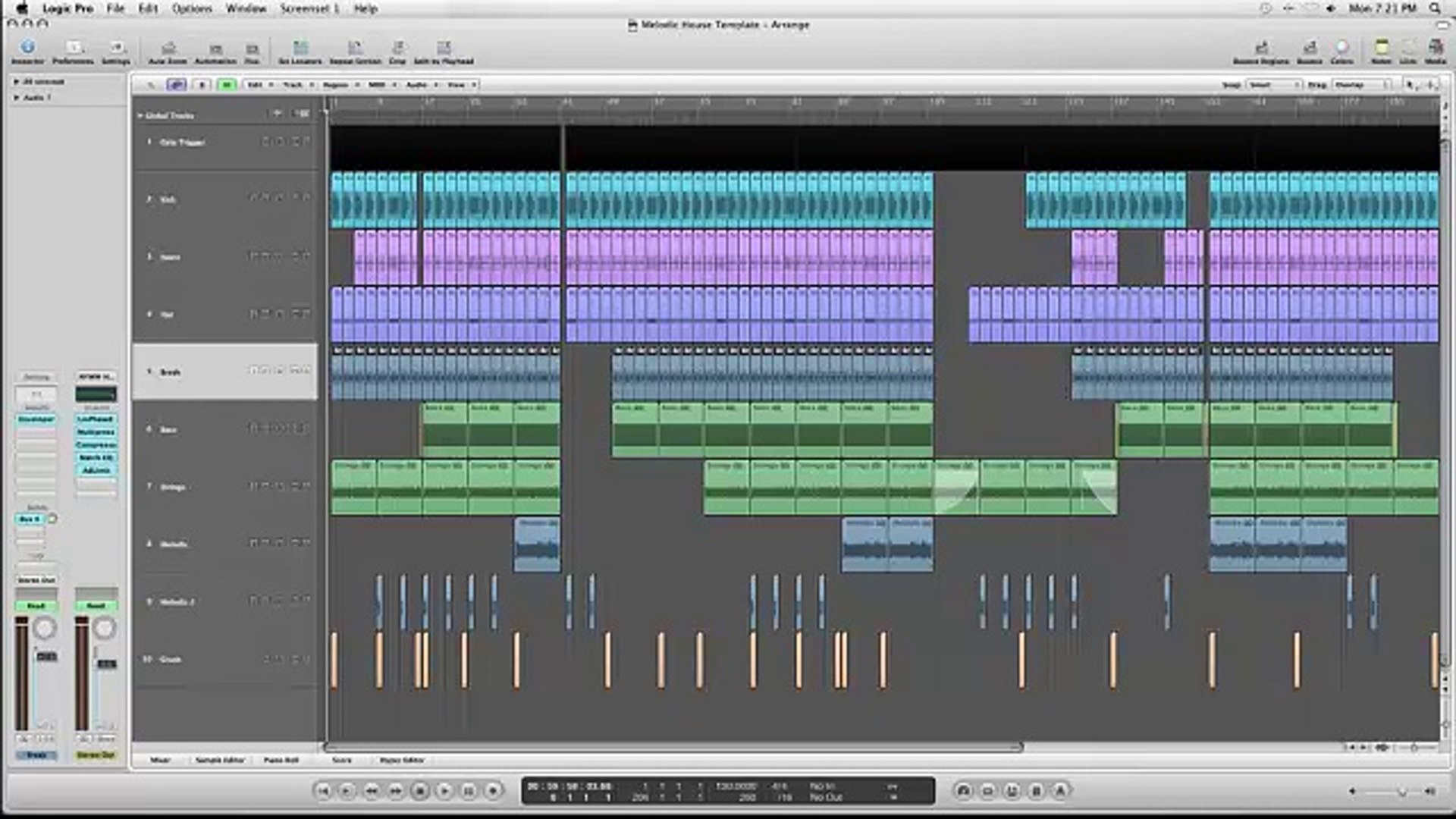Click the Compressor insert slot
This screenshot has height=819, width=1456.
pos(96,445)
